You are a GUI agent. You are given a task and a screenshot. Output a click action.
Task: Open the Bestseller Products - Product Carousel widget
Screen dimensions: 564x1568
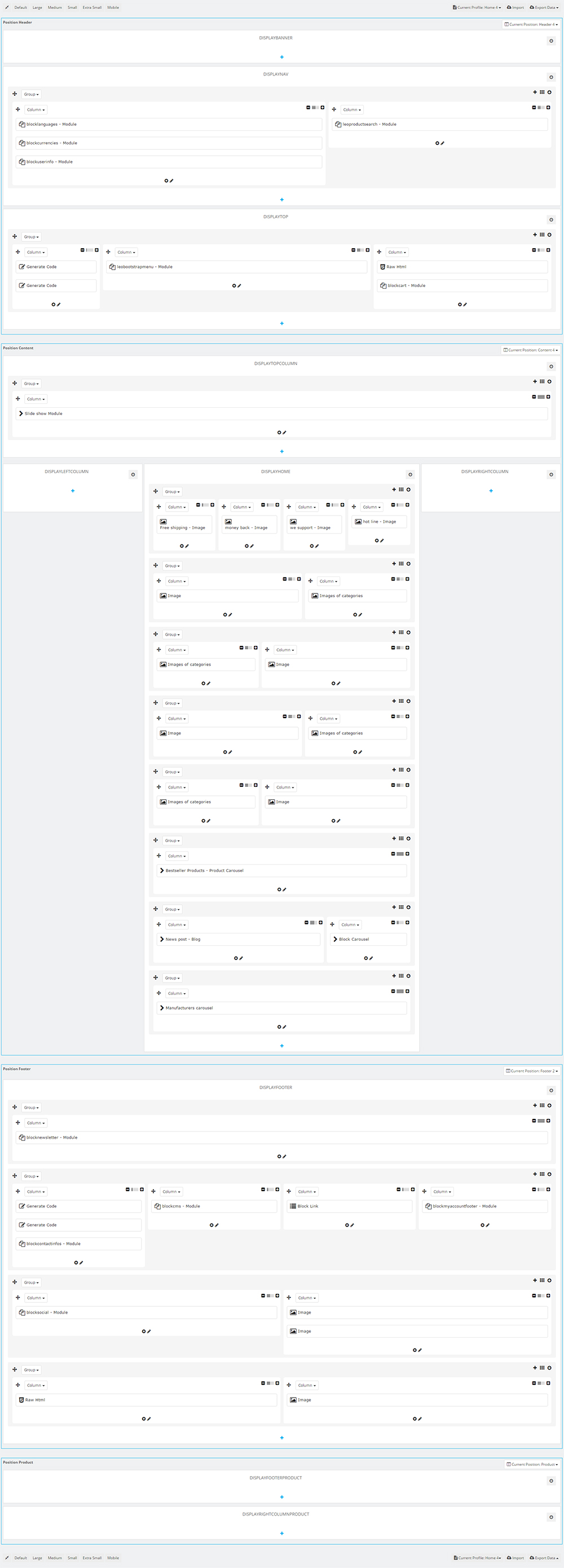(x=281, y=870)
